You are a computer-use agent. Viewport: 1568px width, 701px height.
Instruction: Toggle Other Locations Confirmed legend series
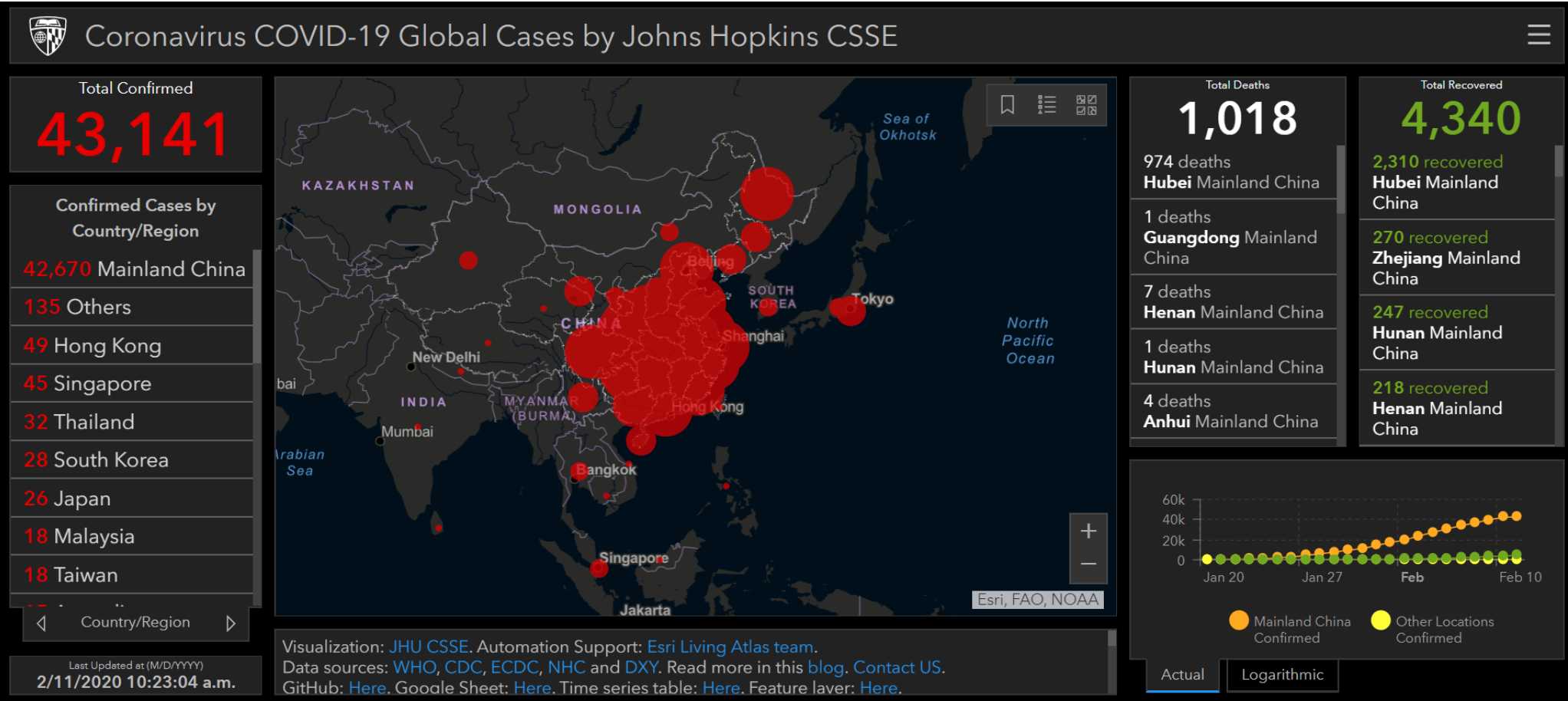tap(1380, 620)
